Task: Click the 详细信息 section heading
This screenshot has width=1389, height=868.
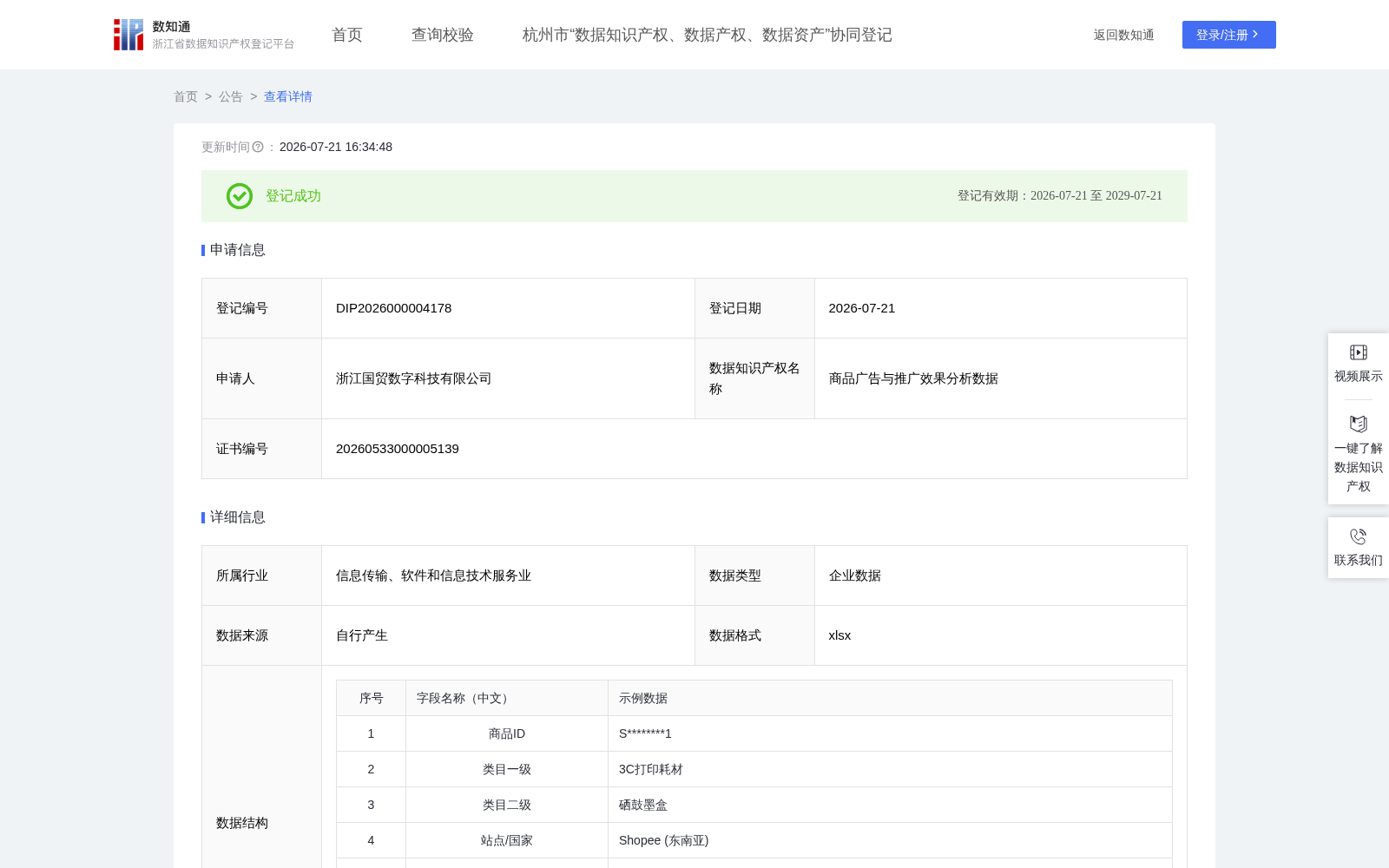Action: [238, 517]
